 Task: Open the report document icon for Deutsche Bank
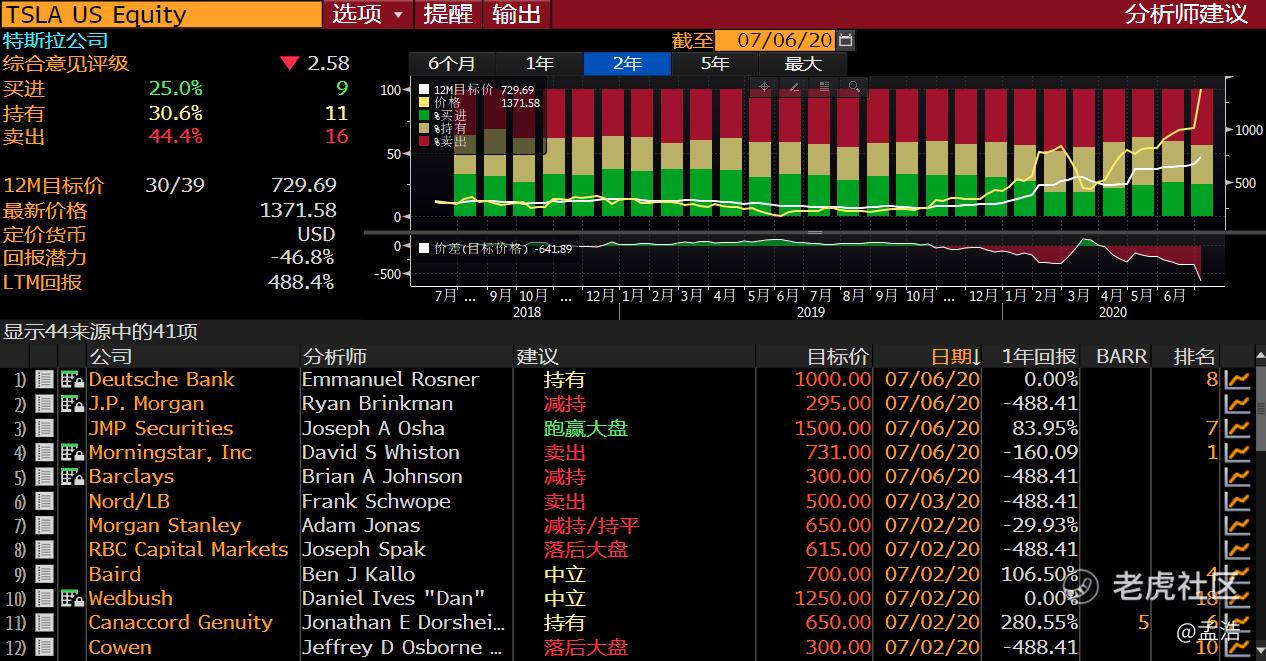[44, 380]
